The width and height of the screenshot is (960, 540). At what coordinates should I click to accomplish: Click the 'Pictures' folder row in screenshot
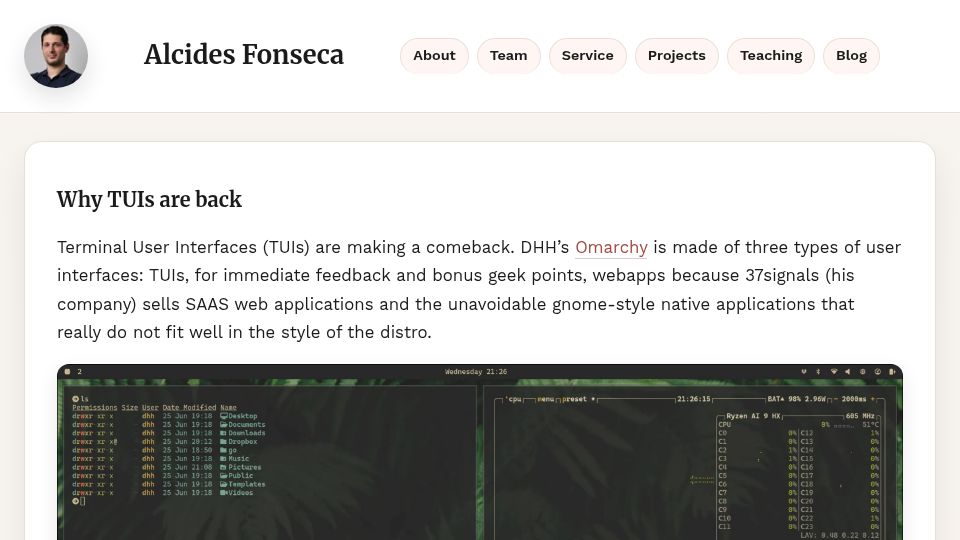pos(167,467)
